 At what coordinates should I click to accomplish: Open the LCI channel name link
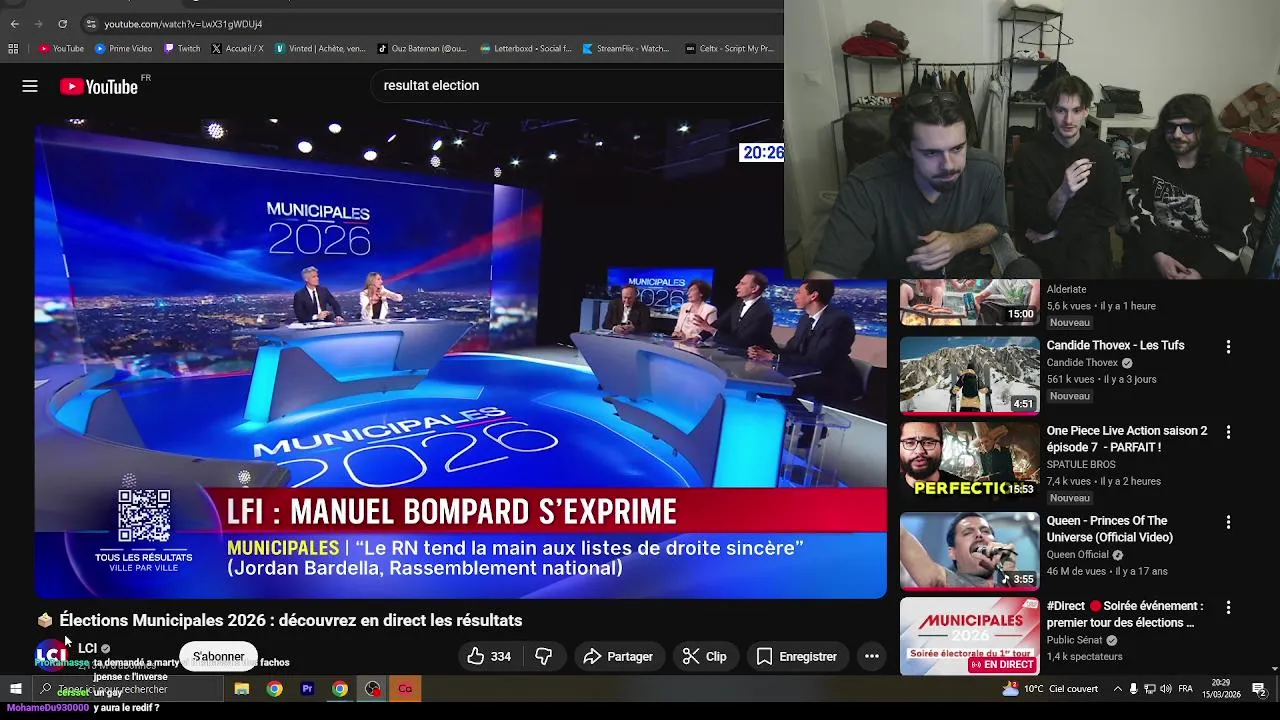coord(87,648)
